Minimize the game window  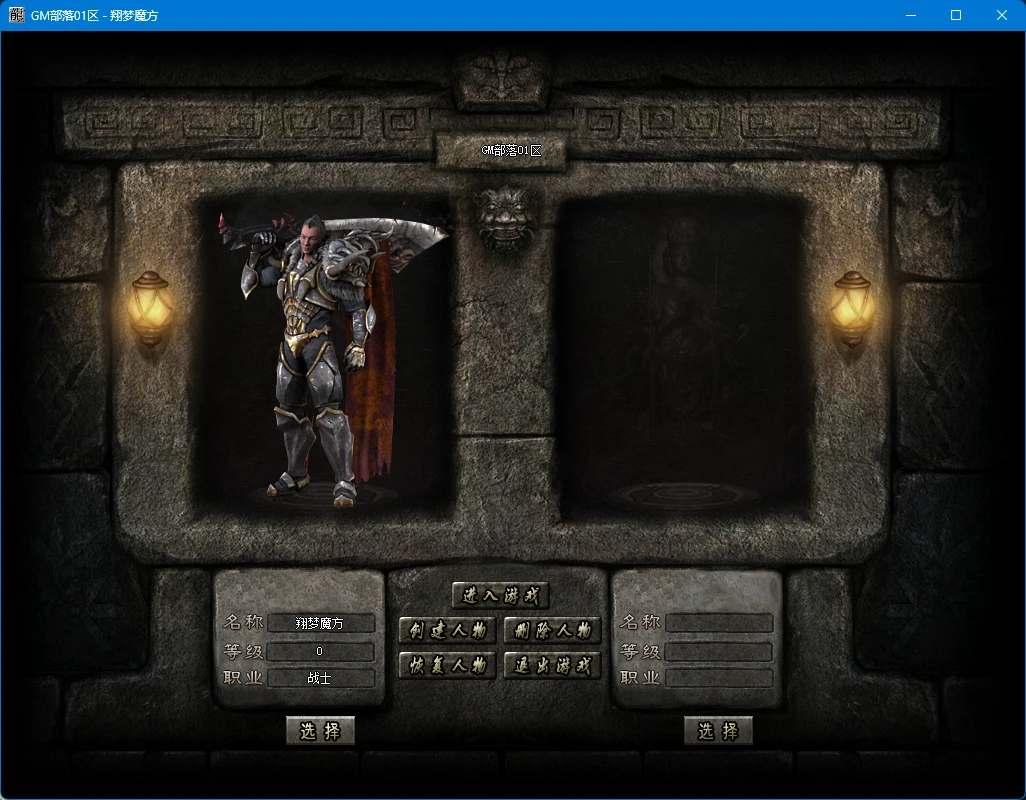tap(910, 15)
